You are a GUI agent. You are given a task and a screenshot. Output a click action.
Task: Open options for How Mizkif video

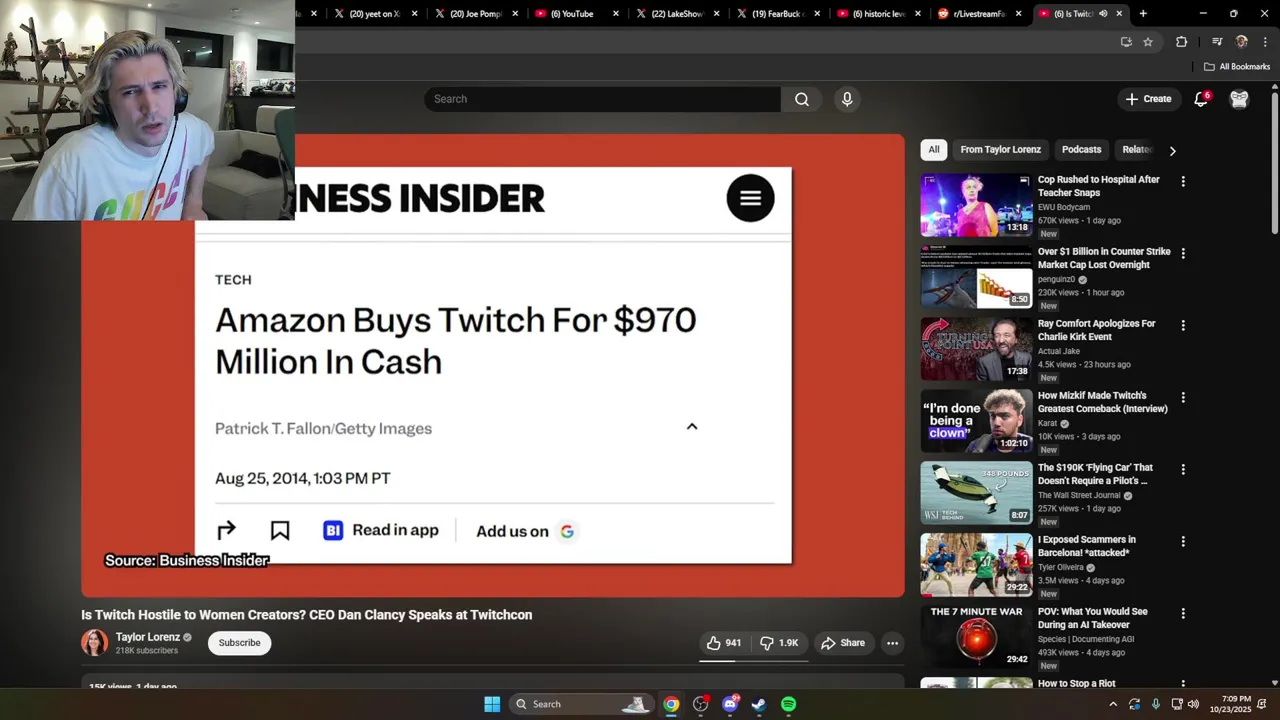coord(1183,397)
